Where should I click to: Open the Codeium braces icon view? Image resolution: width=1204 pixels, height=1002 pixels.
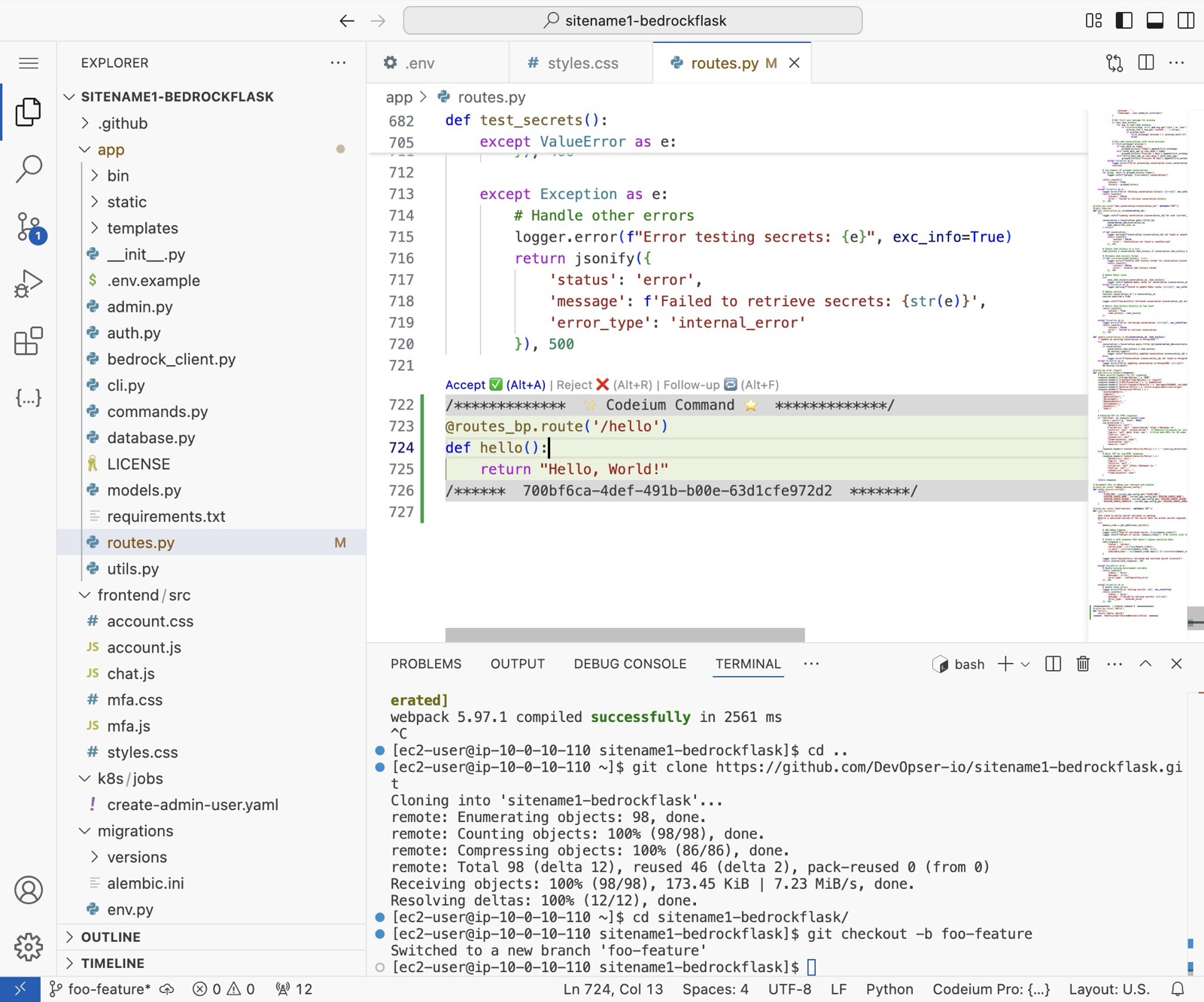[x=29, y=397]
